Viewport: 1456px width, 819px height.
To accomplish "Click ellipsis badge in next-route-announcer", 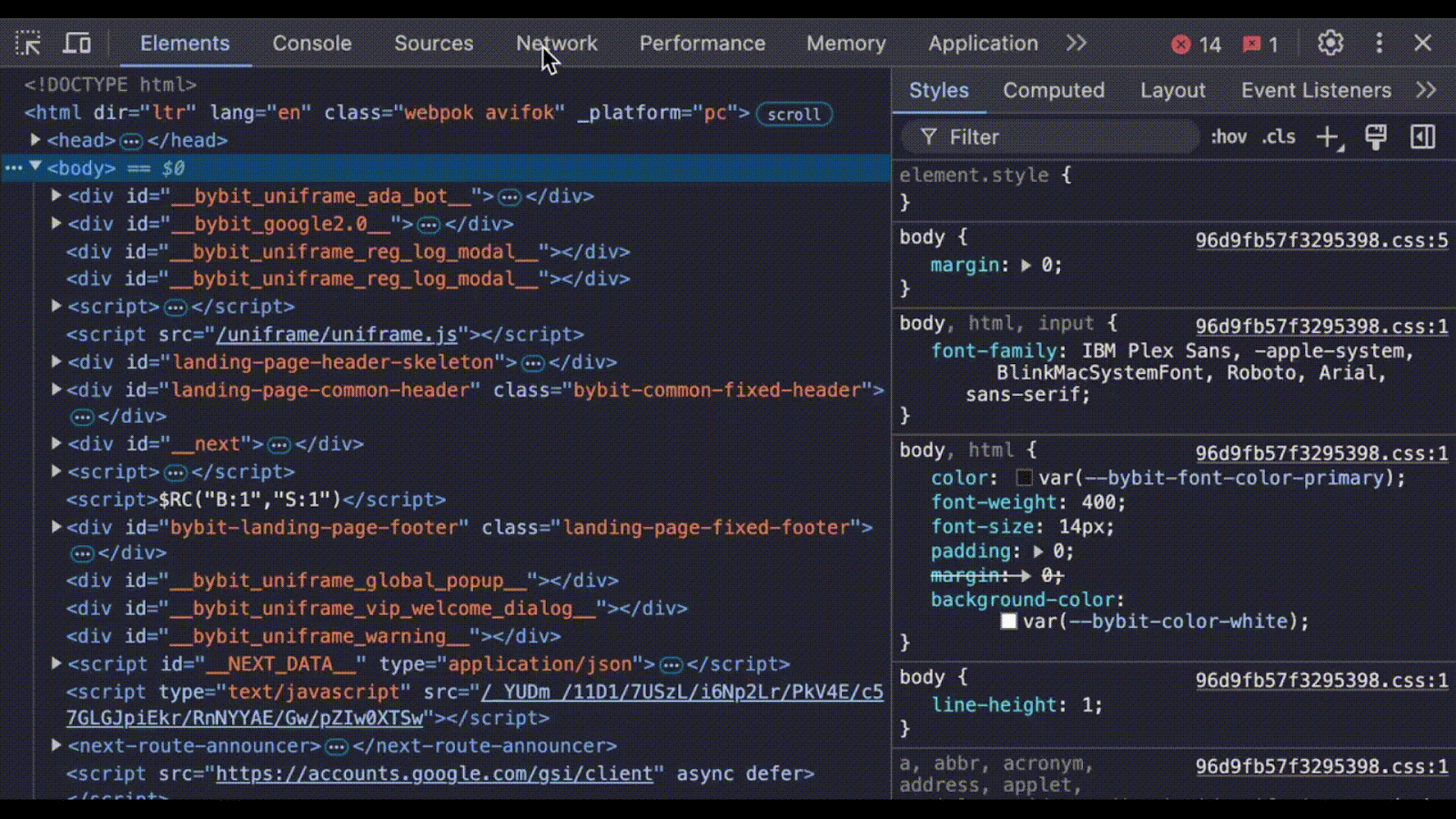I will [337, 747].
